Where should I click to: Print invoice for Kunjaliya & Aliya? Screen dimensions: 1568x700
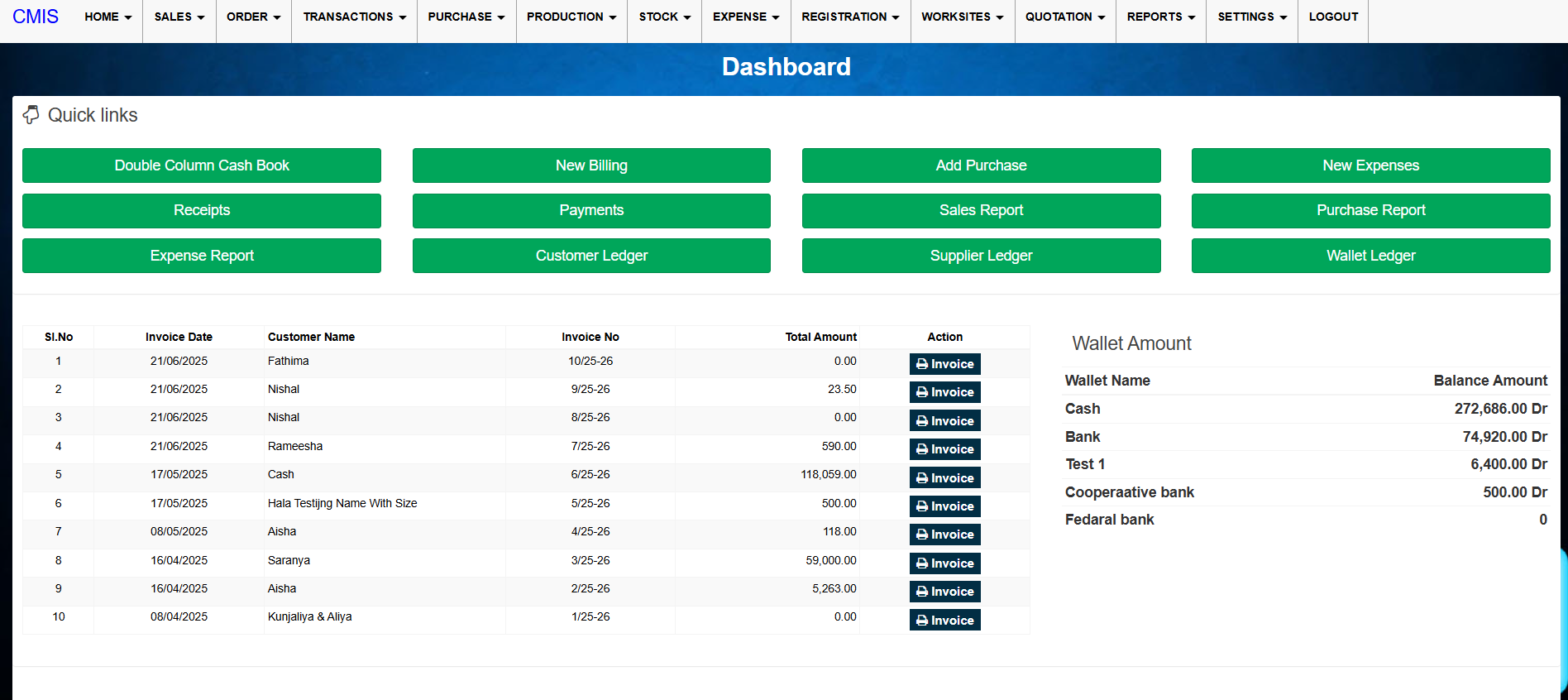(x=944, y=621)
